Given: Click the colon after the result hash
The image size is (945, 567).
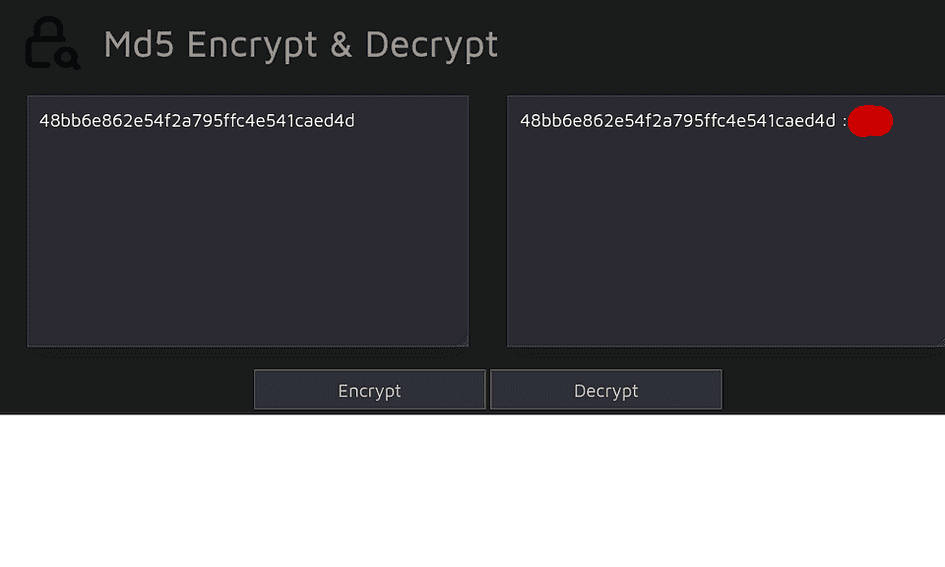Looking at the screenshot, I should (x=844, y=122).
